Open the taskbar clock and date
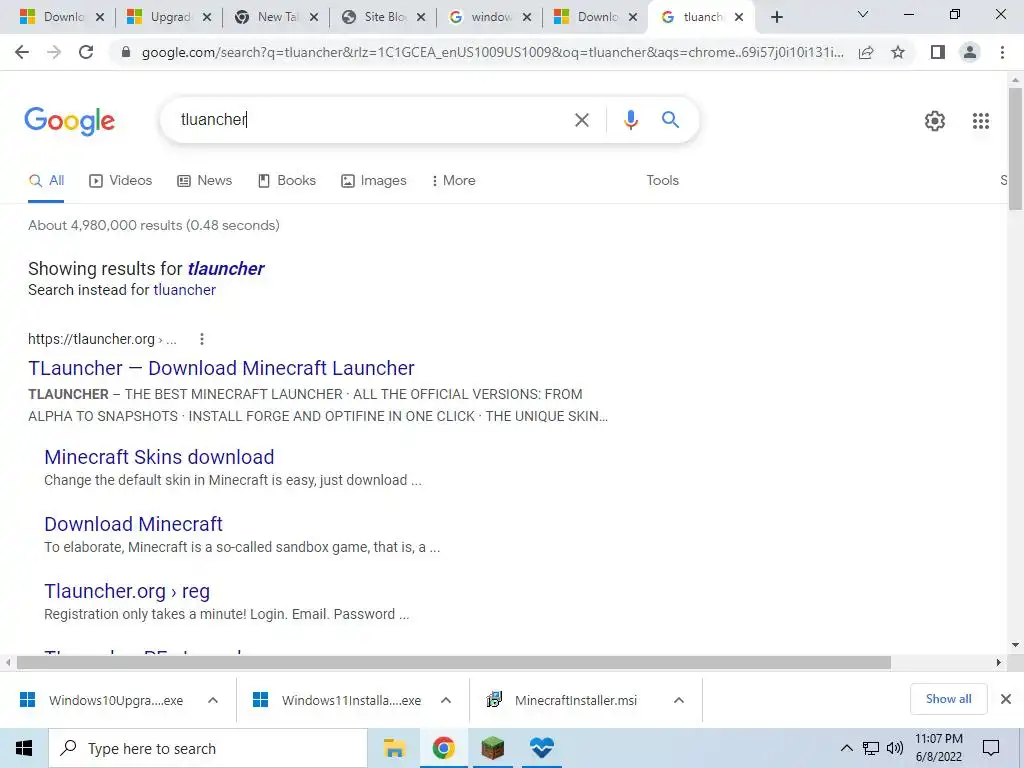 coord(938,748)
